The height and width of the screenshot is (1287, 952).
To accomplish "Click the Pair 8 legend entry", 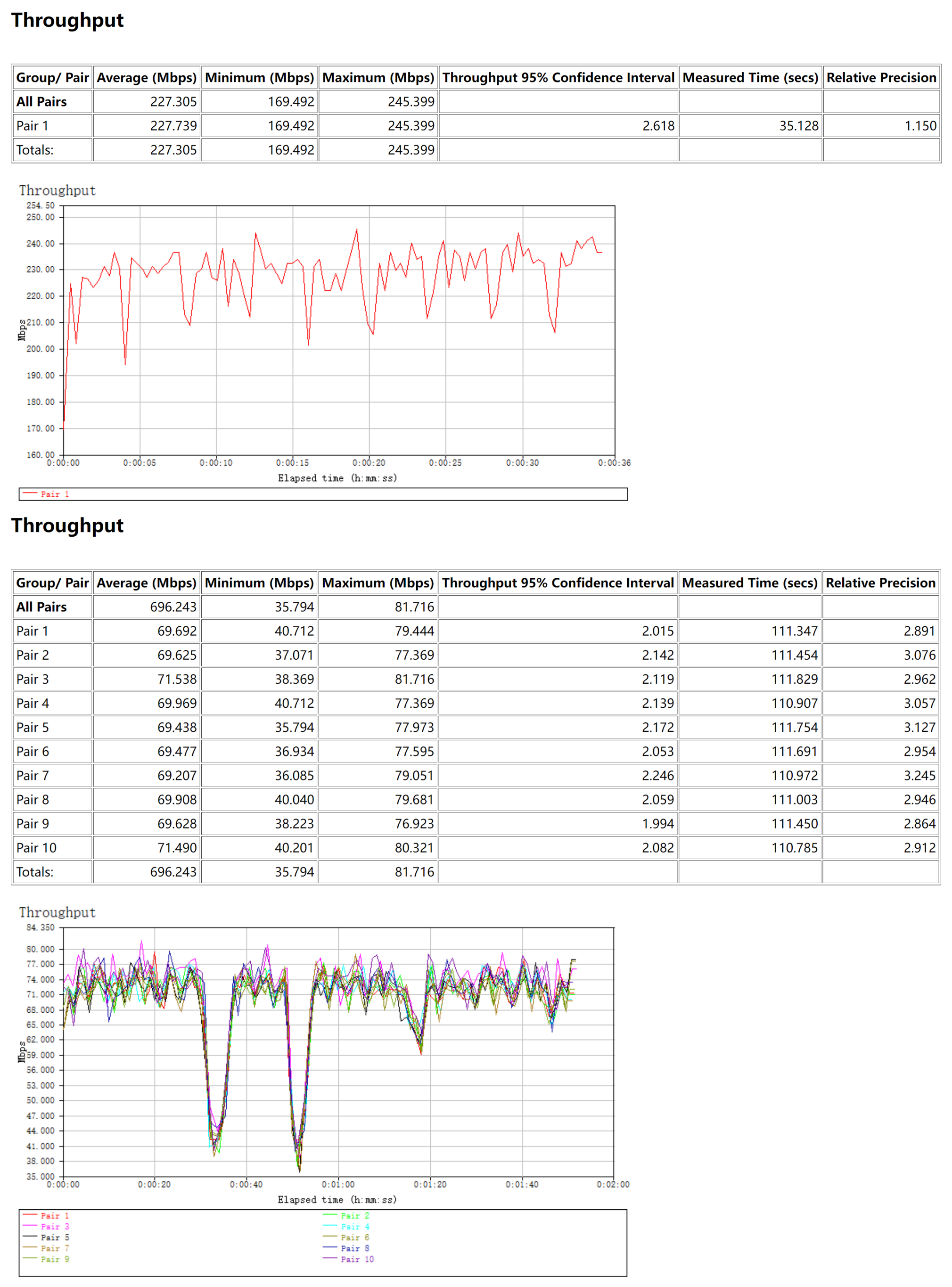I will pos(354,1248).
